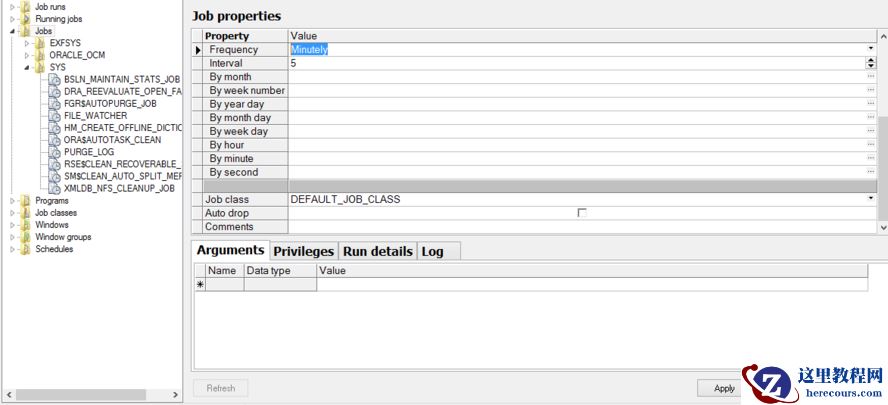This screenshot has height=405, width=888.
Task: Click the FGR$AUTOPURGE_JOB job icon
Action: coord(54,104)
